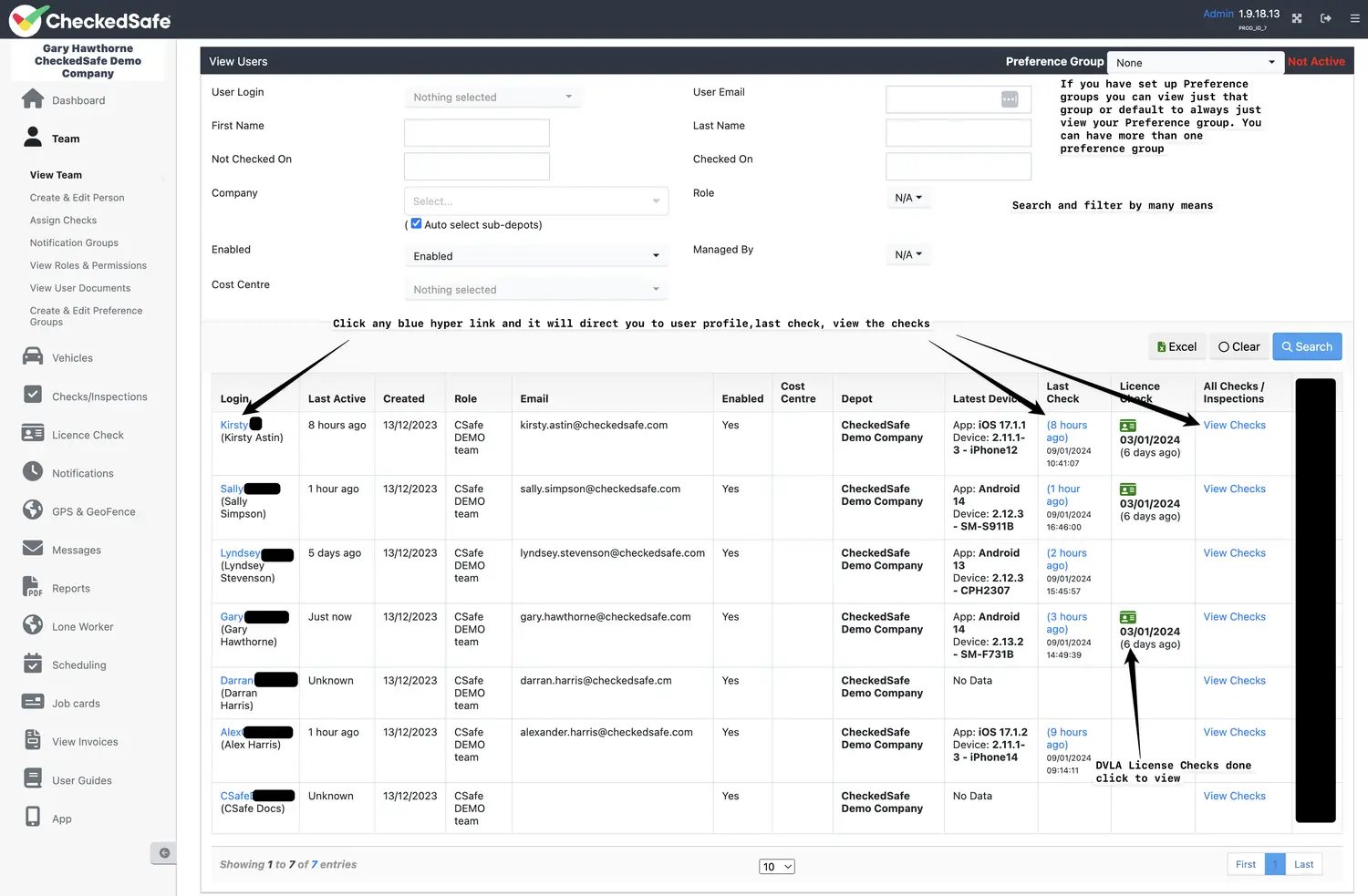Image resolution: width=1368 pixels, height=896 pixels.
Task: Open Assign Checks from the Team menu
Action: [x=63, y=220]
